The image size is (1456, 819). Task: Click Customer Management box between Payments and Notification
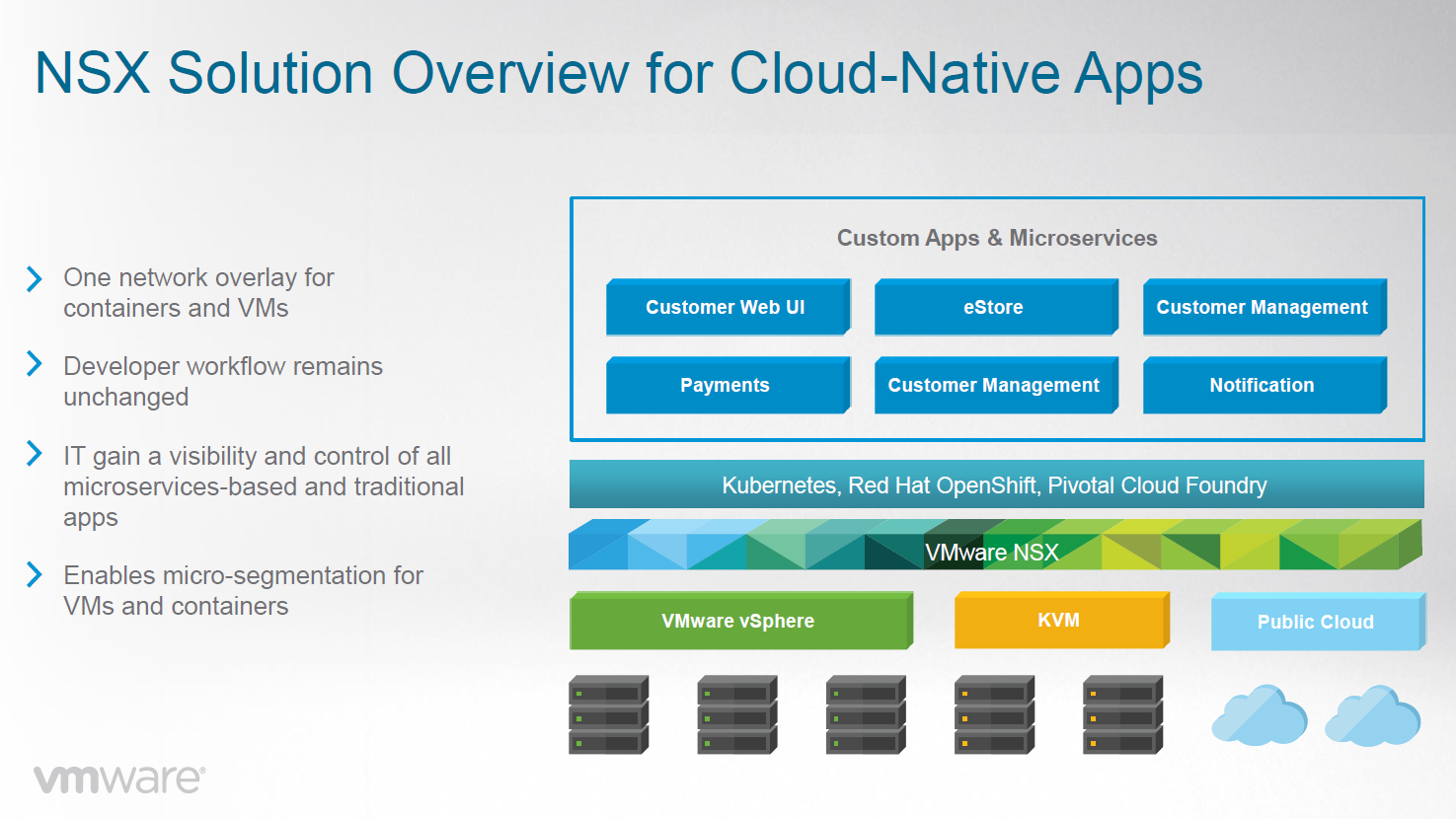(996, 385)
